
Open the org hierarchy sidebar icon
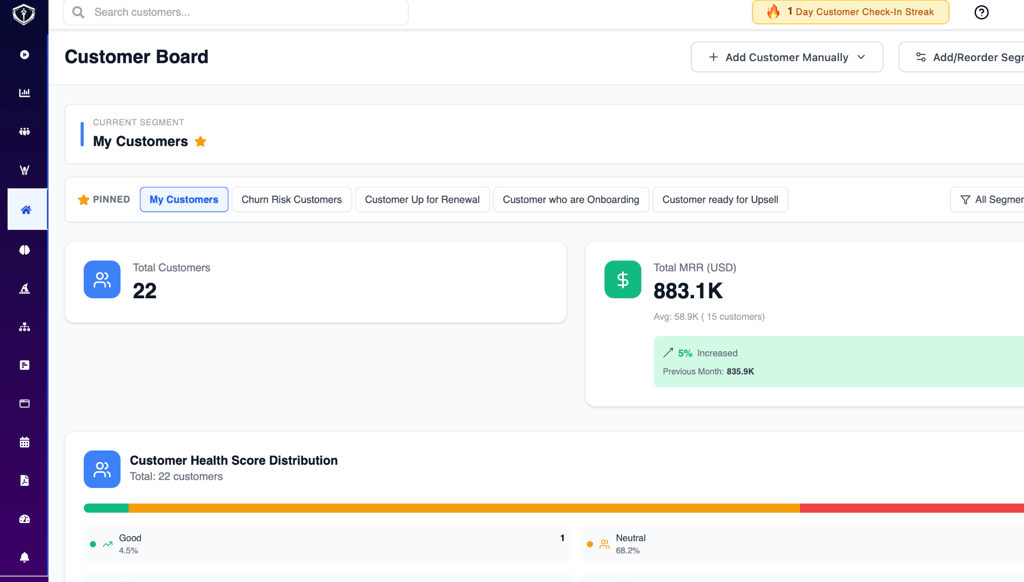click(24, 327)
